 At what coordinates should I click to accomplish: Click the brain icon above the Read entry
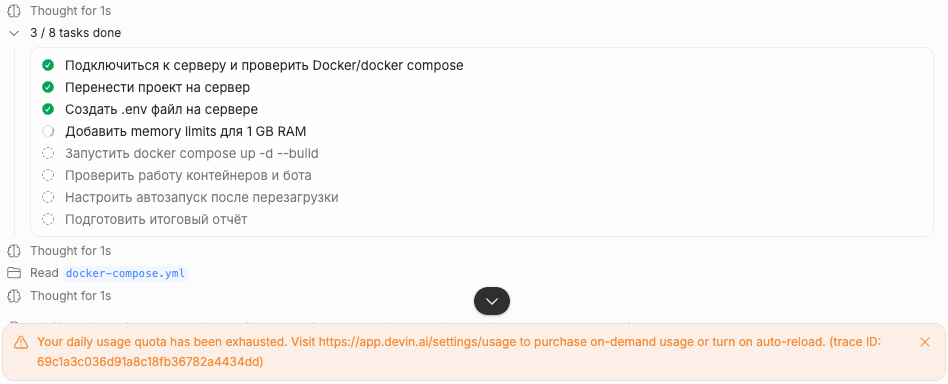[x=14, y=250]
